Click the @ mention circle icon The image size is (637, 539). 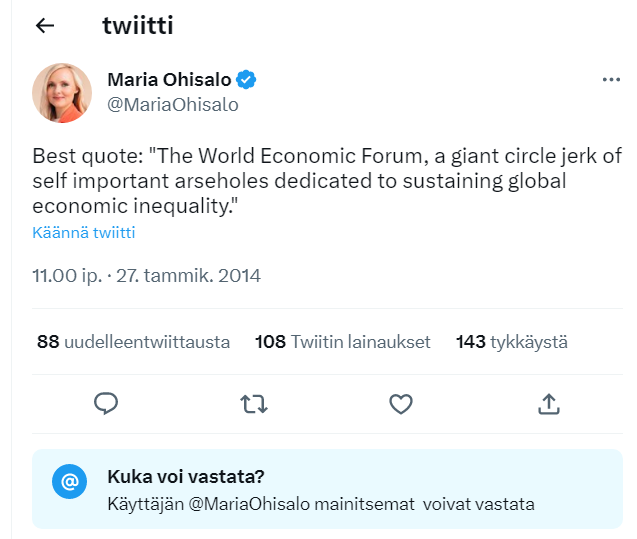(69, 482)
